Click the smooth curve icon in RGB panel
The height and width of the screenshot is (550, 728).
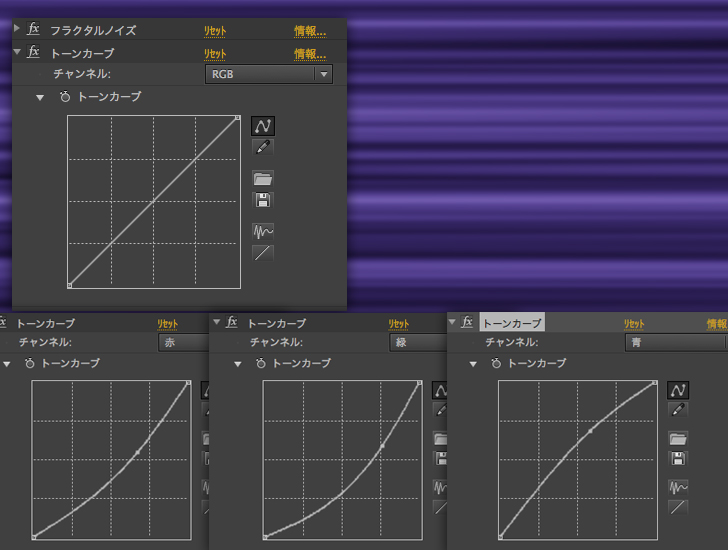pos(263,231)
